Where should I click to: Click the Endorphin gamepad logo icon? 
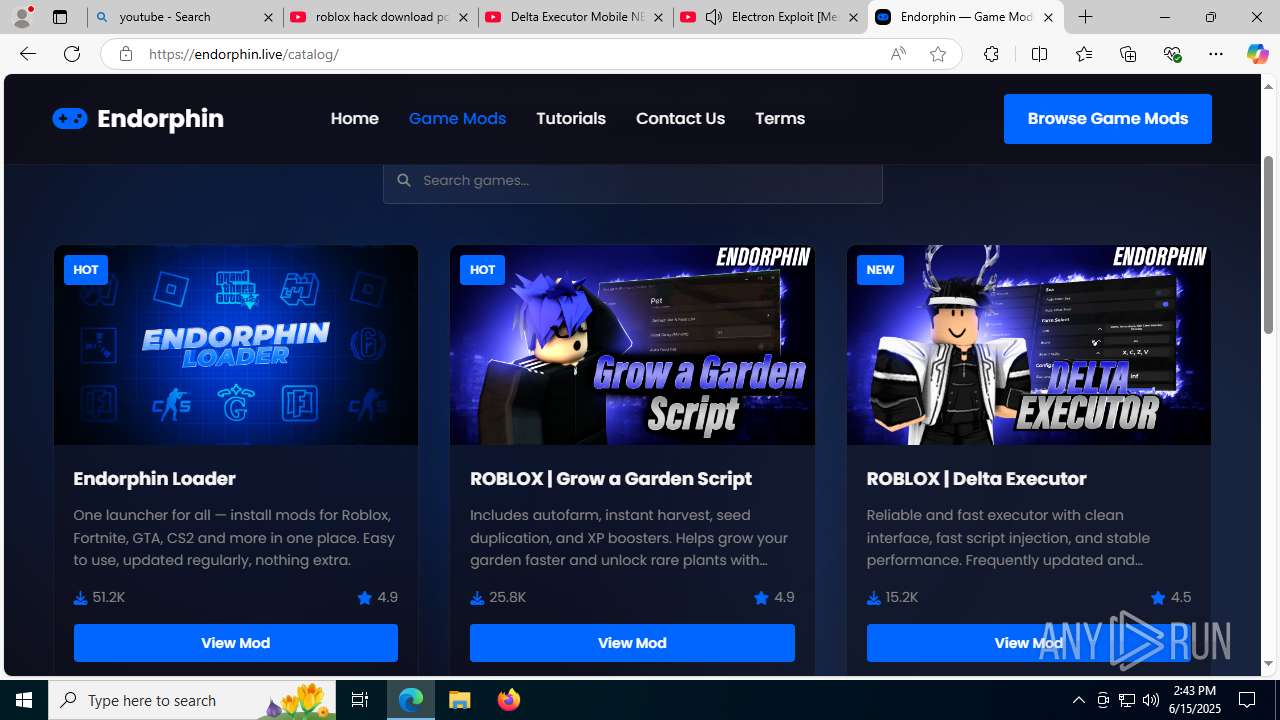70,118
